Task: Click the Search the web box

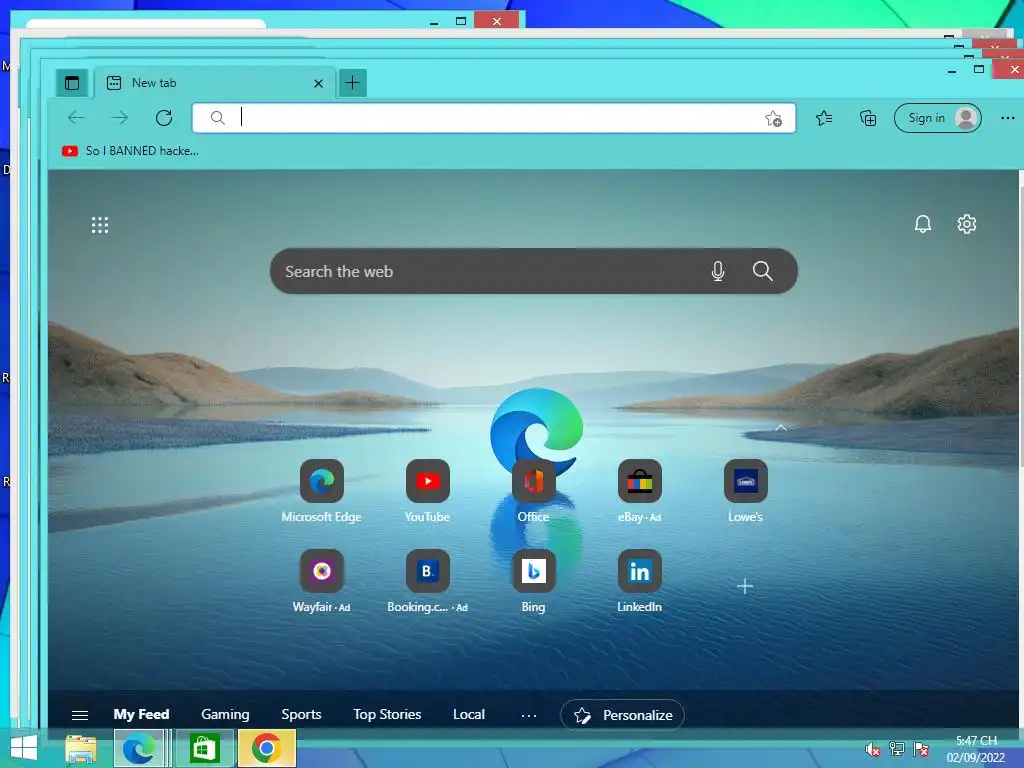Action: point(534,271)
